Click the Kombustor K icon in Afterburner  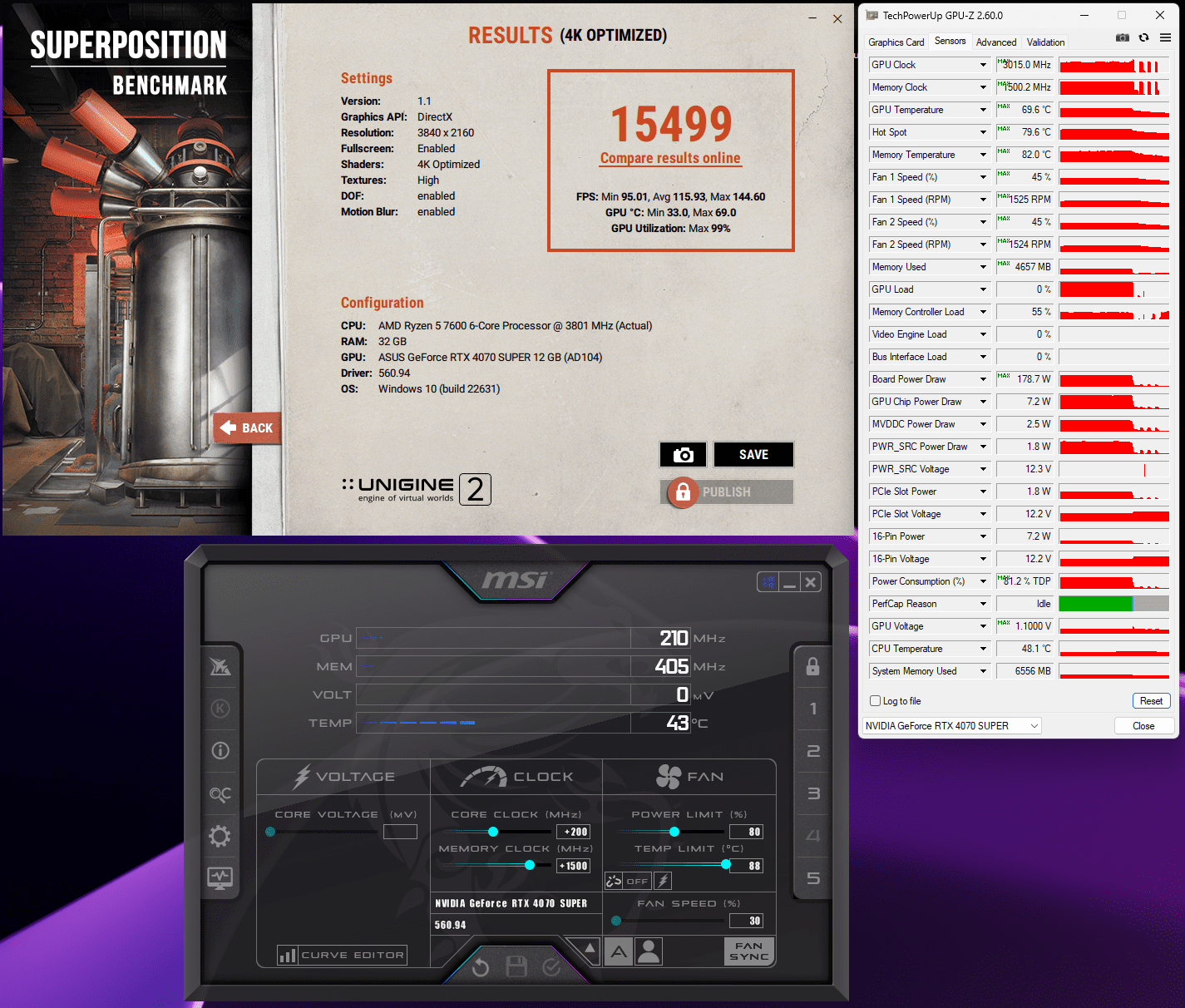220,709
